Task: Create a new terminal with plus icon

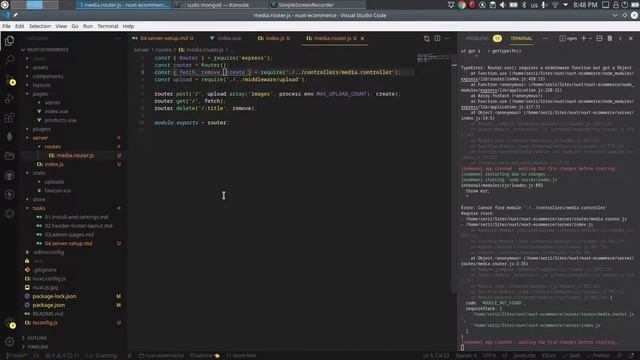Action: 583,38
